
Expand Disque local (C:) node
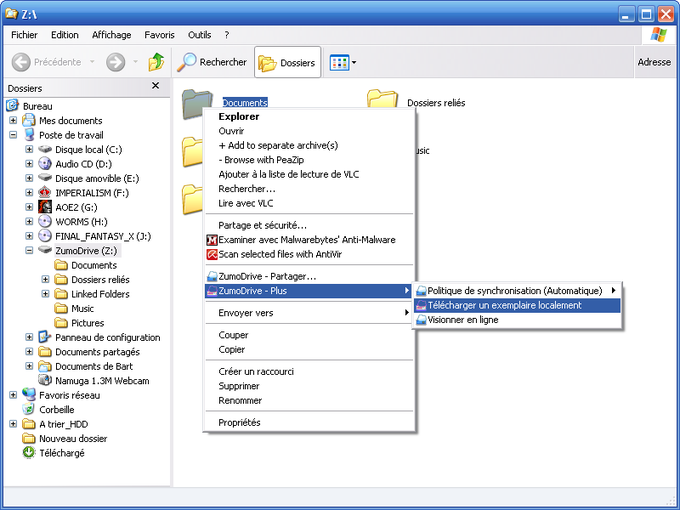pos(29,149)
